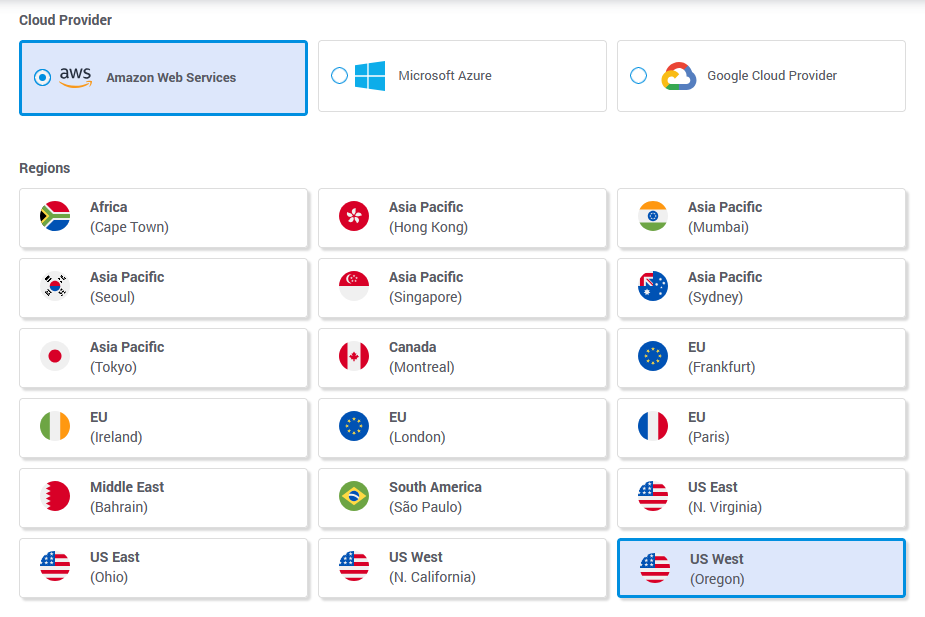Choose the Asia Pacific (Singapore) region
925x617 pixels.
point(462,287)
